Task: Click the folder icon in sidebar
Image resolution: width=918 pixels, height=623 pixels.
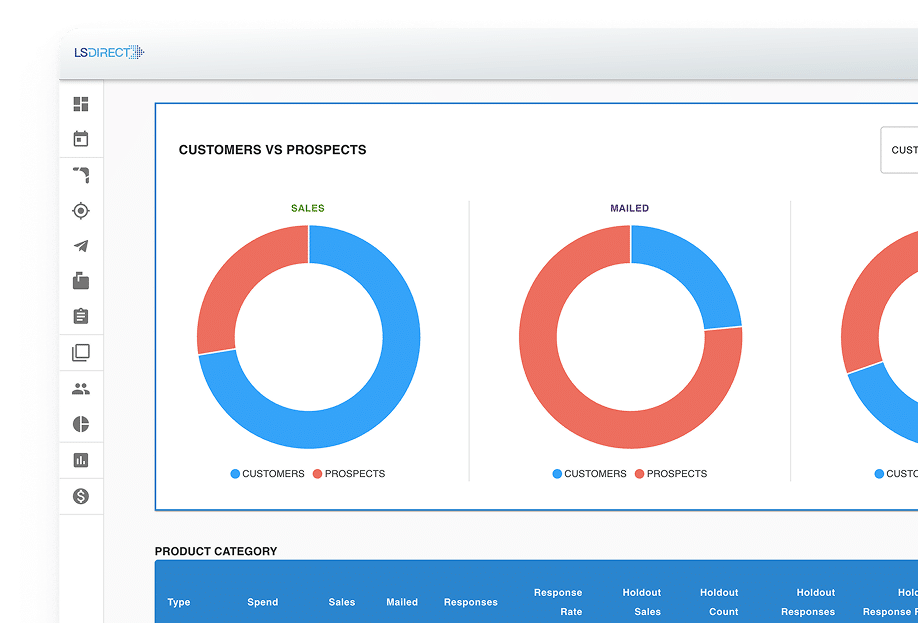Action: coord(81,281)
